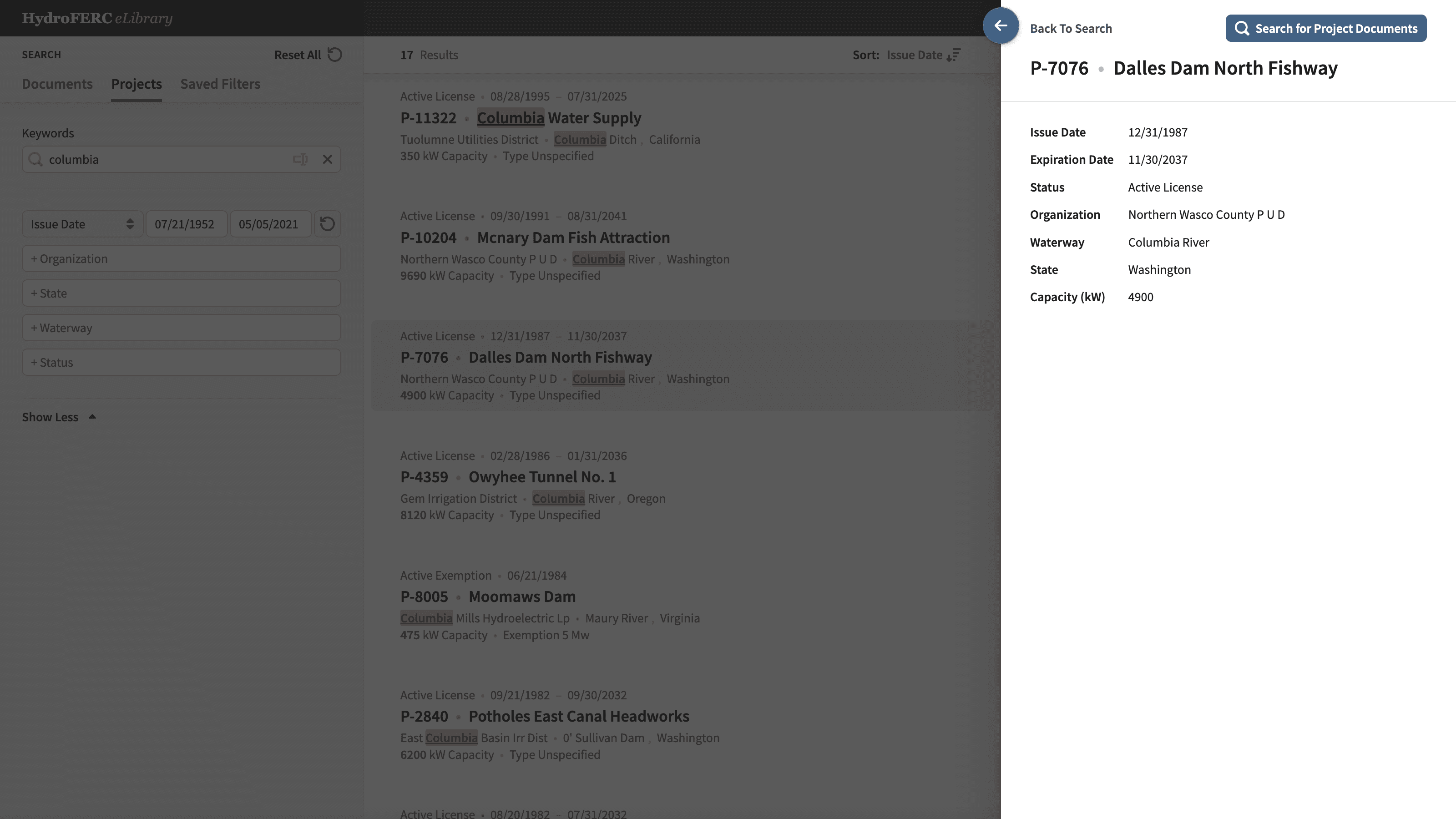Click start date field 07/21/1952
The height and width of the screenshot is (819, 1456).
pyautogui.click(x=187, y=224)
